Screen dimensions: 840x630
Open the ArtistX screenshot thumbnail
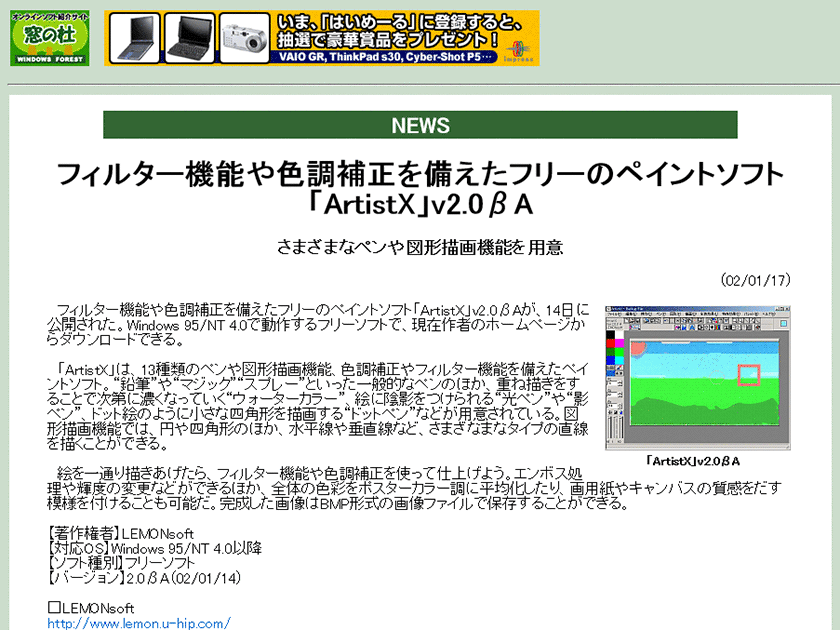pyautogui.click(x=698, y=378)
